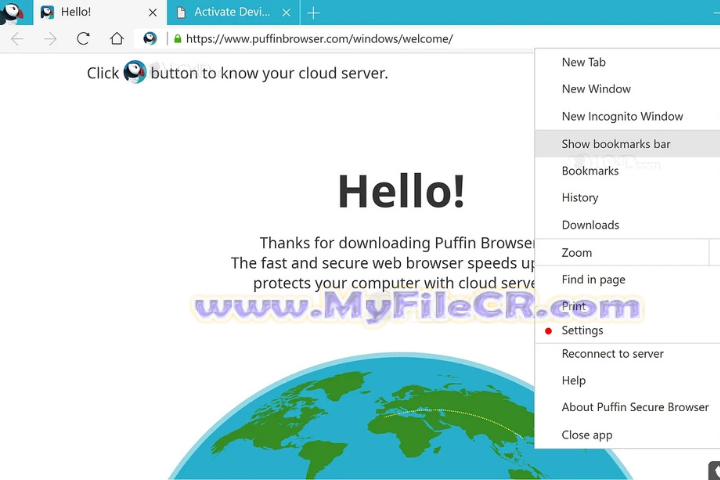Choose Find in page

tap(627, 279)
